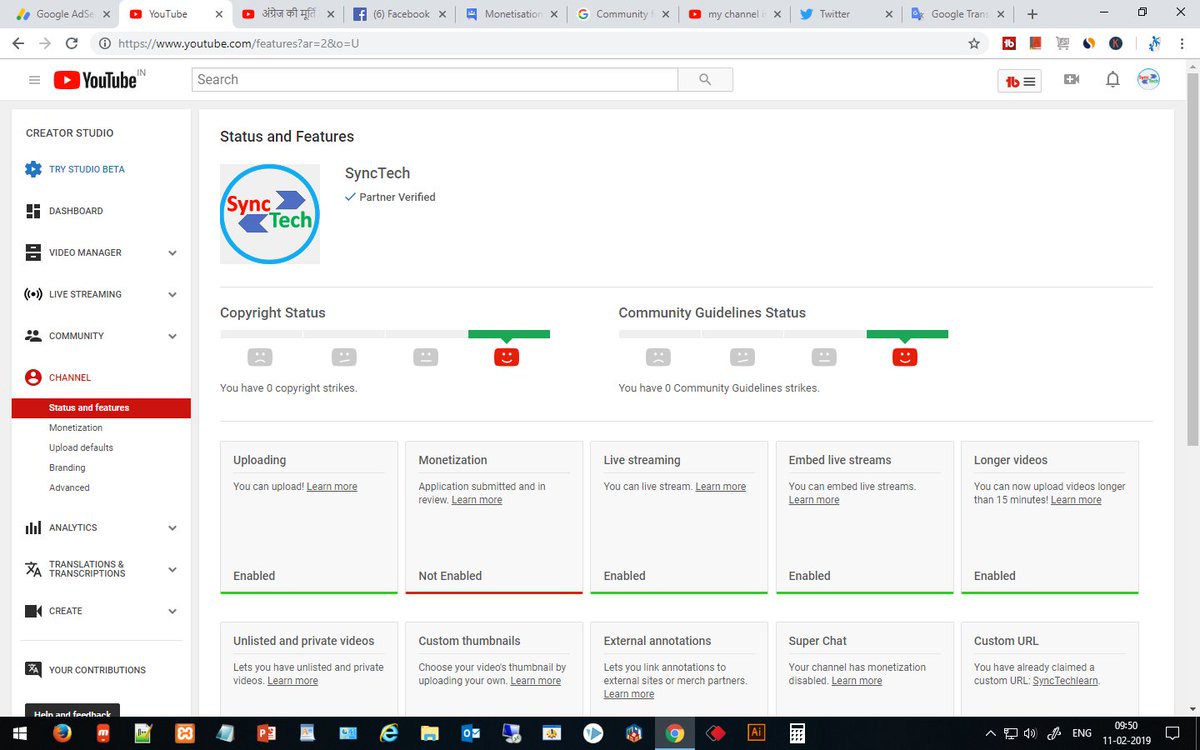The width and height of the screenshot is (1200, 750).
Task: Click the ENG language indicator in tray
Action: click(x=1081, y=733)
